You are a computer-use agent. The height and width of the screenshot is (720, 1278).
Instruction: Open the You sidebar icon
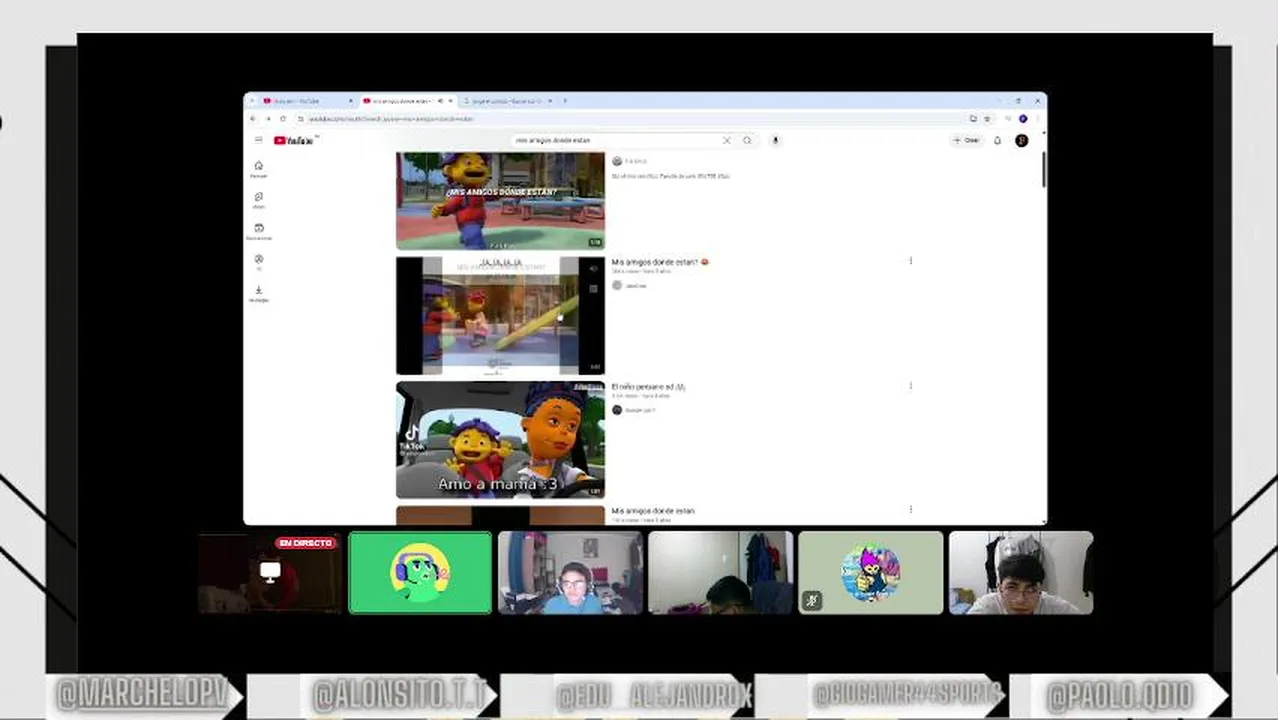coord(259,262)
